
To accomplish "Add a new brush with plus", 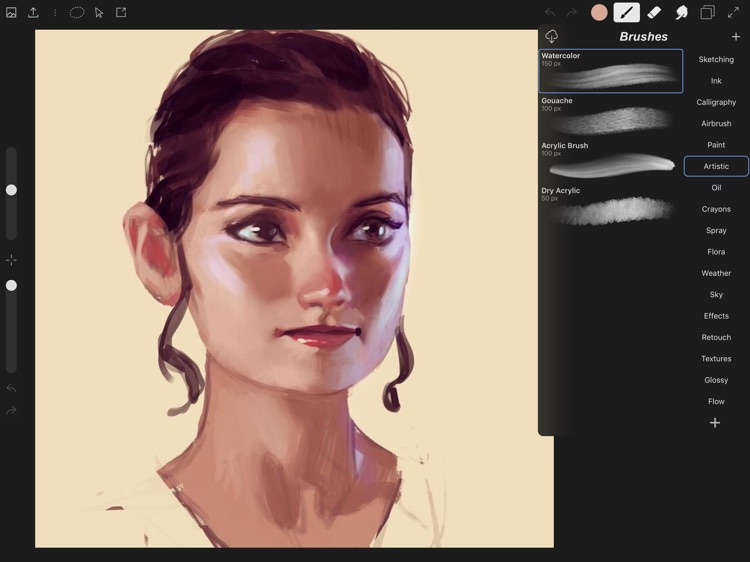I will [736, 37].
